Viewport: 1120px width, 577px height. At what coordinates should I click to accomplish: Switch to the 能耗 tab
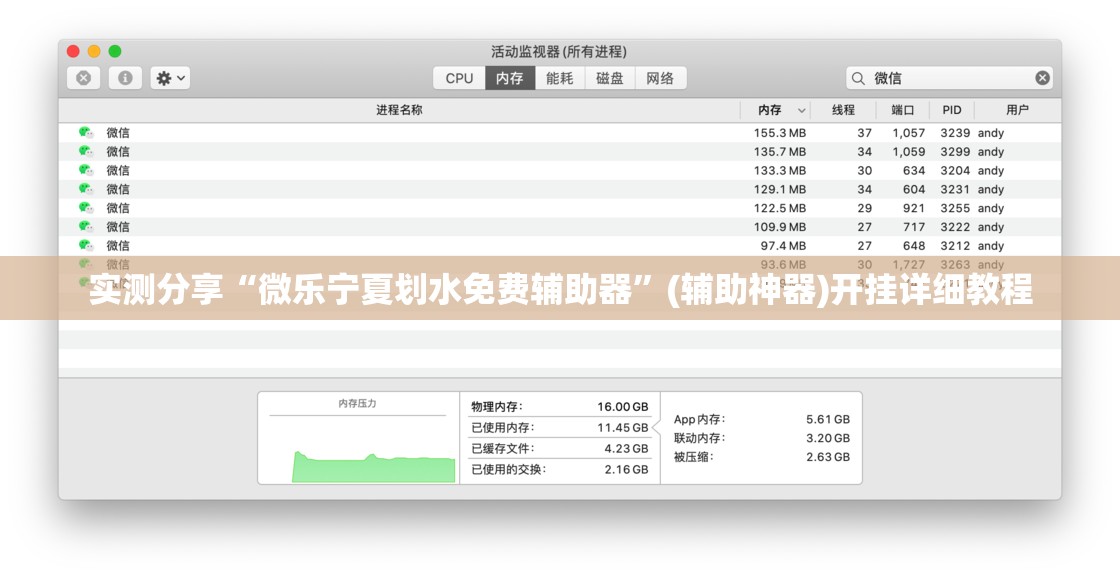(x=560, y=78)
